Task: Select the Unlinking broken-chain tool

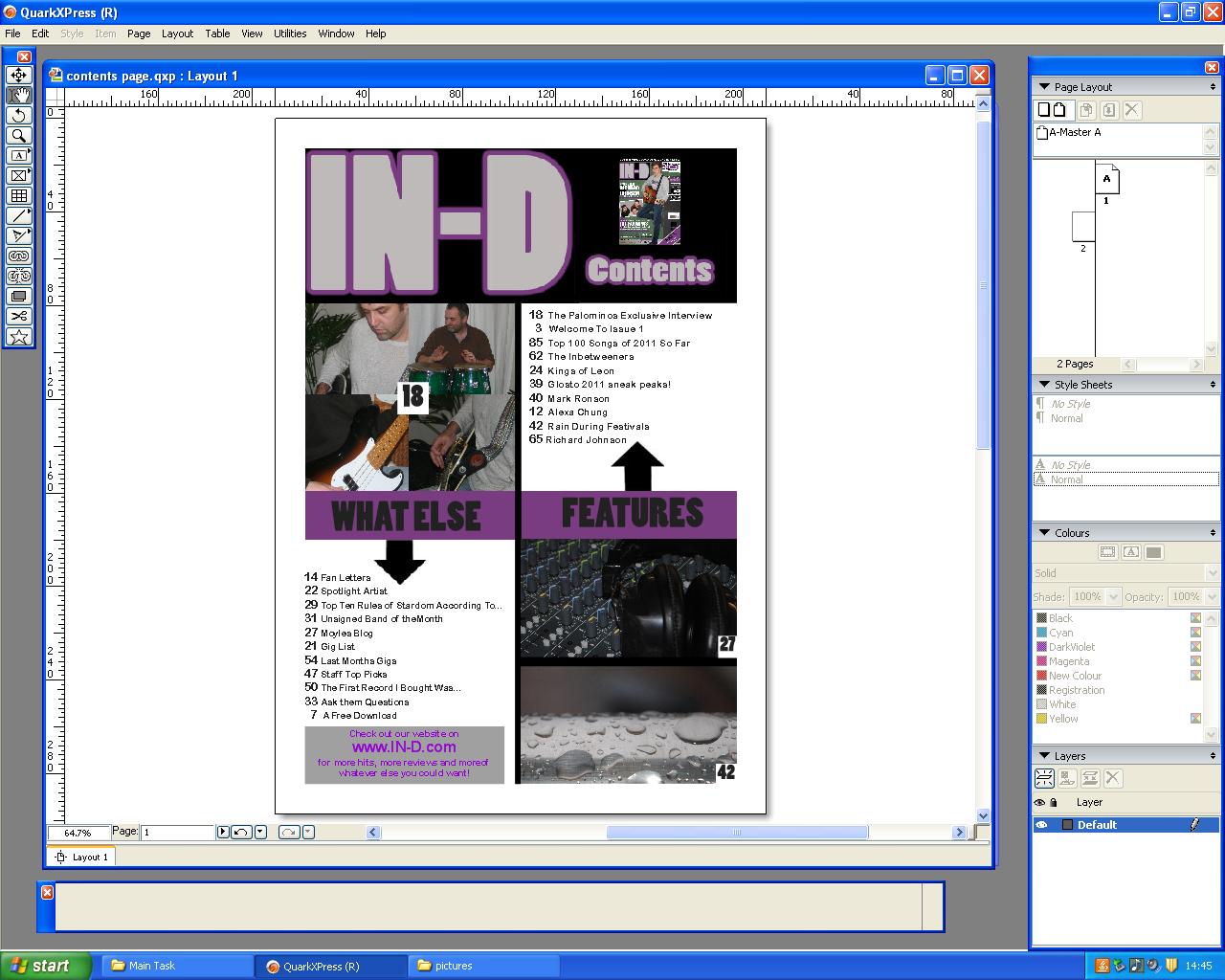Action: pos(18,276)
